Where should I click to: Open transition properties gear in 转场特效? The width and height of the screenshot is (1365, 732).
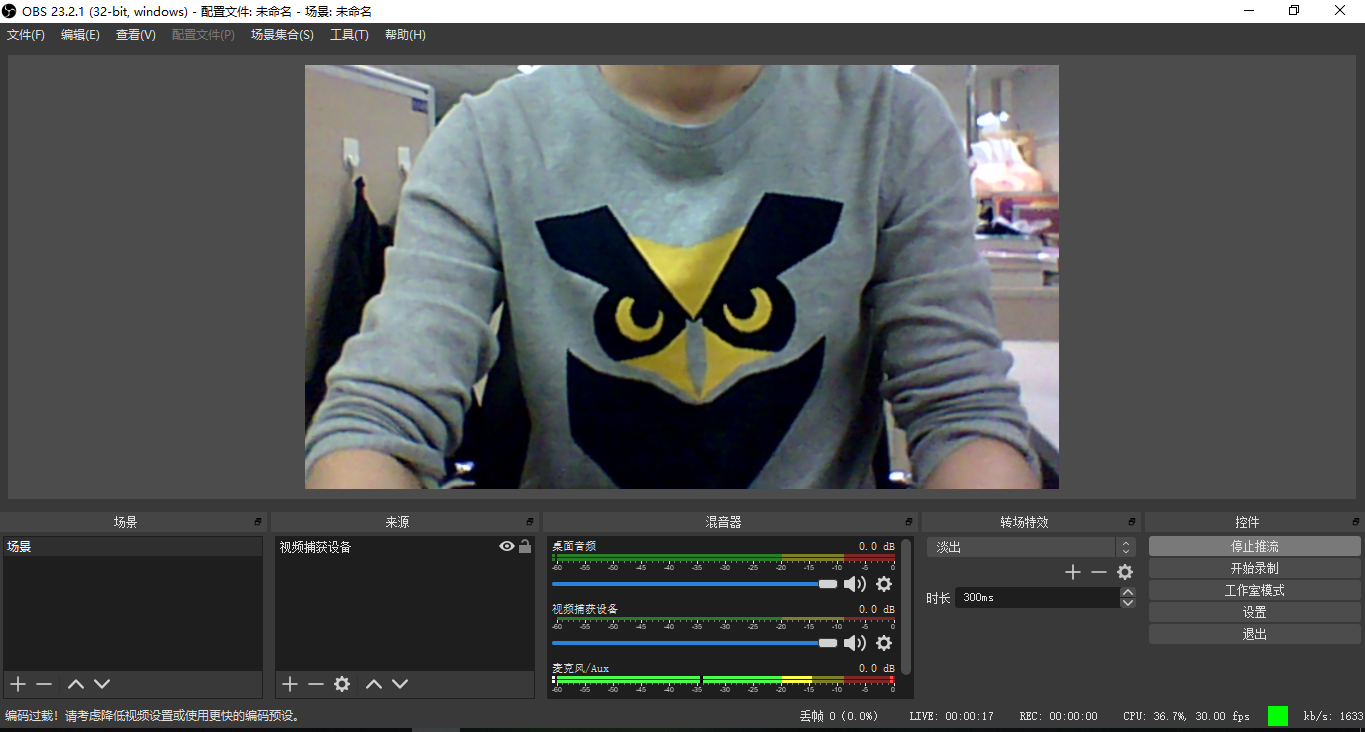coord(1125,572)
